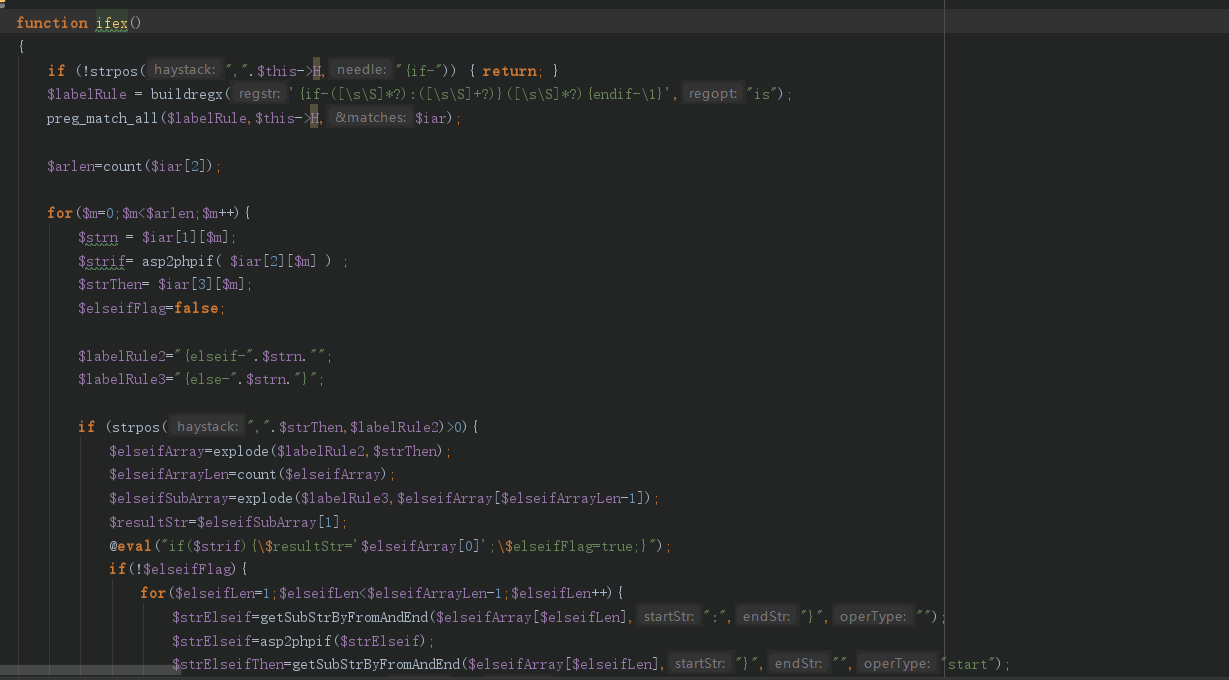
Task: Click asp2phpif( $iar[2][$m] ) call
Action: (x=237, y=261)
